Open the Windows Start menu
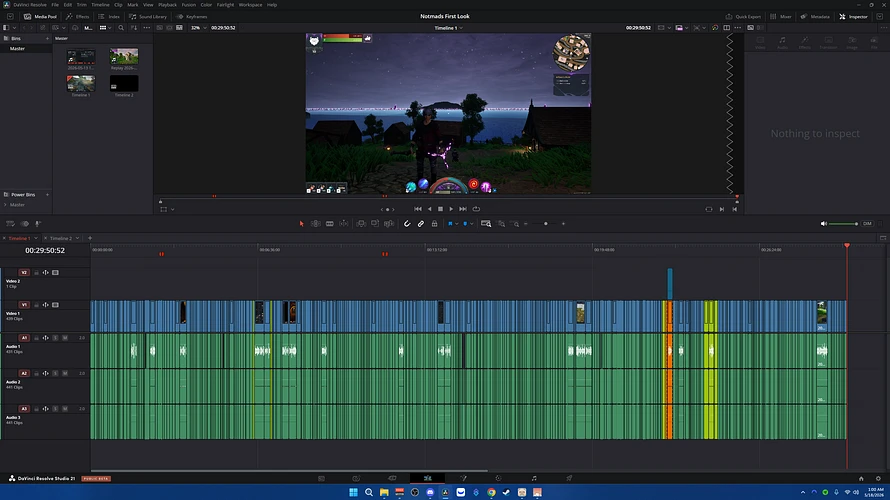Screen dimensions: 890x500 (x=353, y=492)
